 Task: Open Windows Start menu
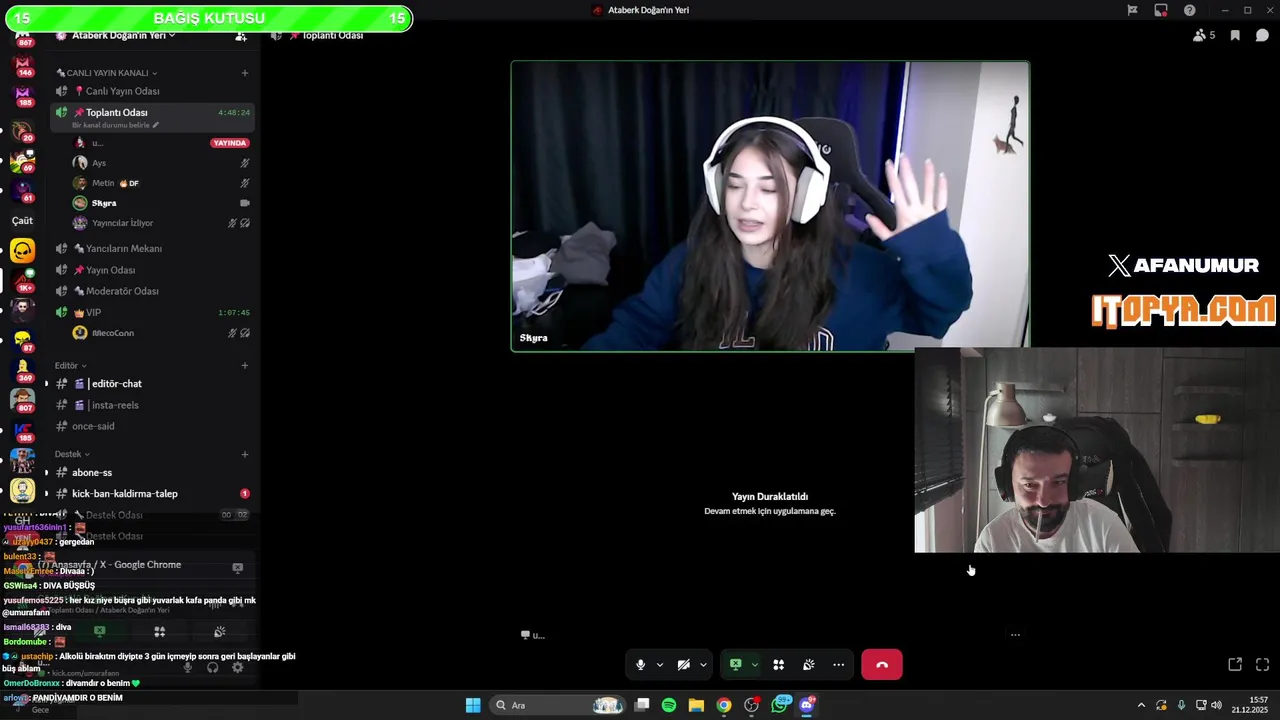coord(473,705)
